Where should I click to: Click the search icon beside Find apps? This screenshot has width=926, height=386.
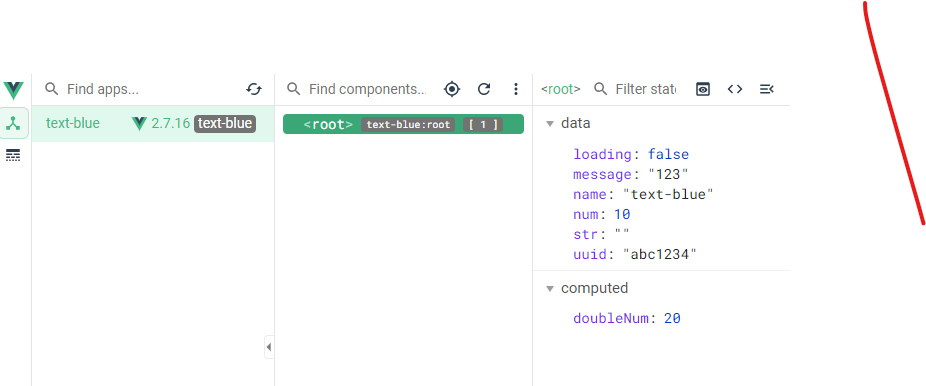52,89
